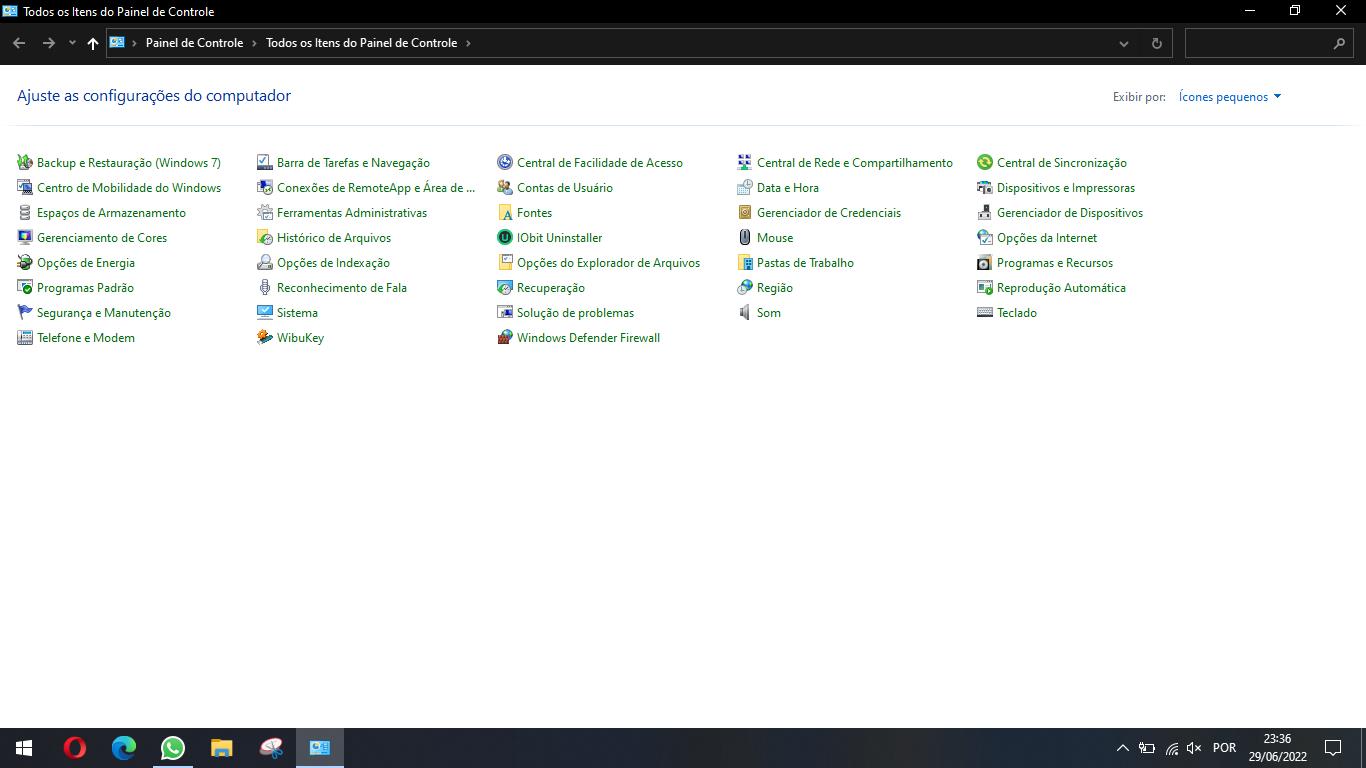Open the Programas e Recursos link

(x=1054, y=263)
